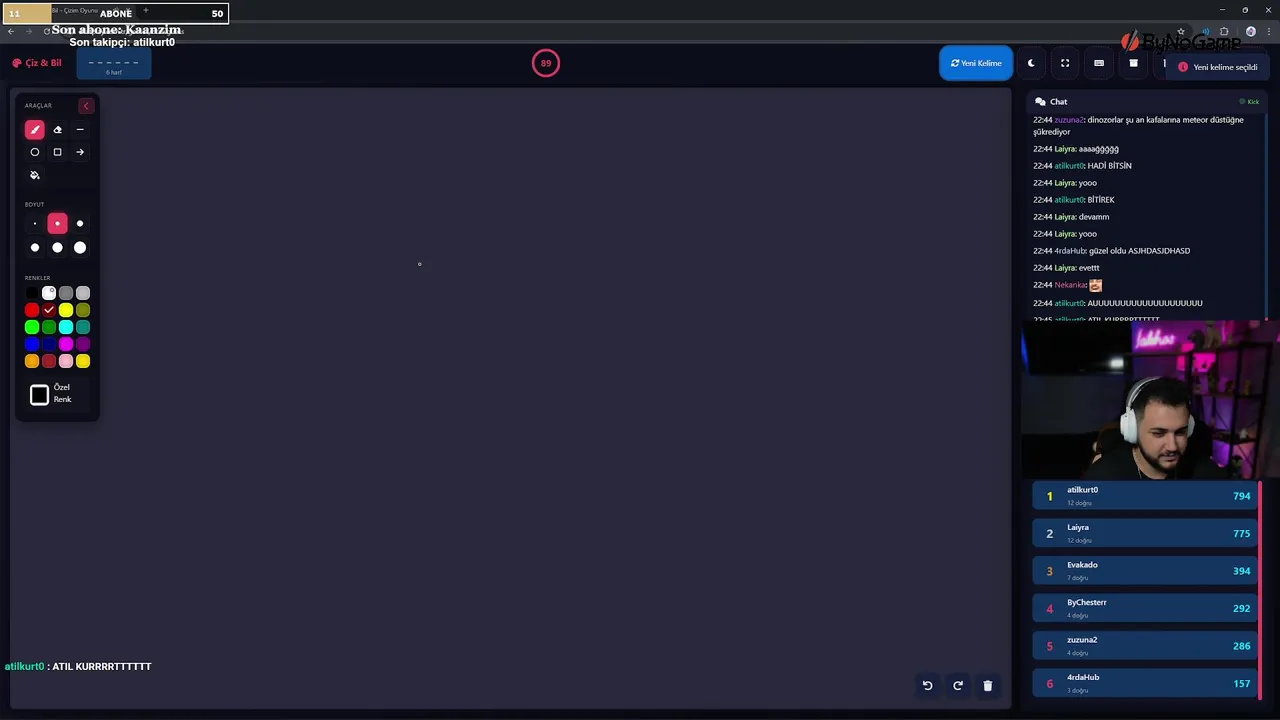Open browser extensions puzzle icon

point(1224,31)
